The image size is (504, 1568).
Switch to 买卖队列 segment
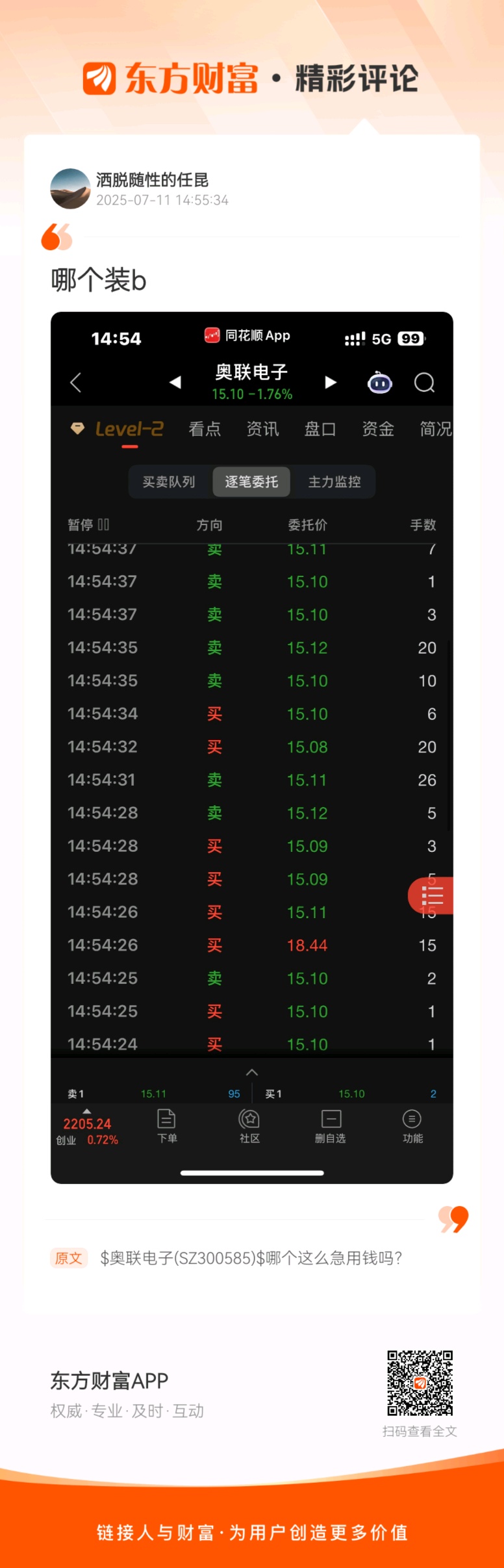169,482
